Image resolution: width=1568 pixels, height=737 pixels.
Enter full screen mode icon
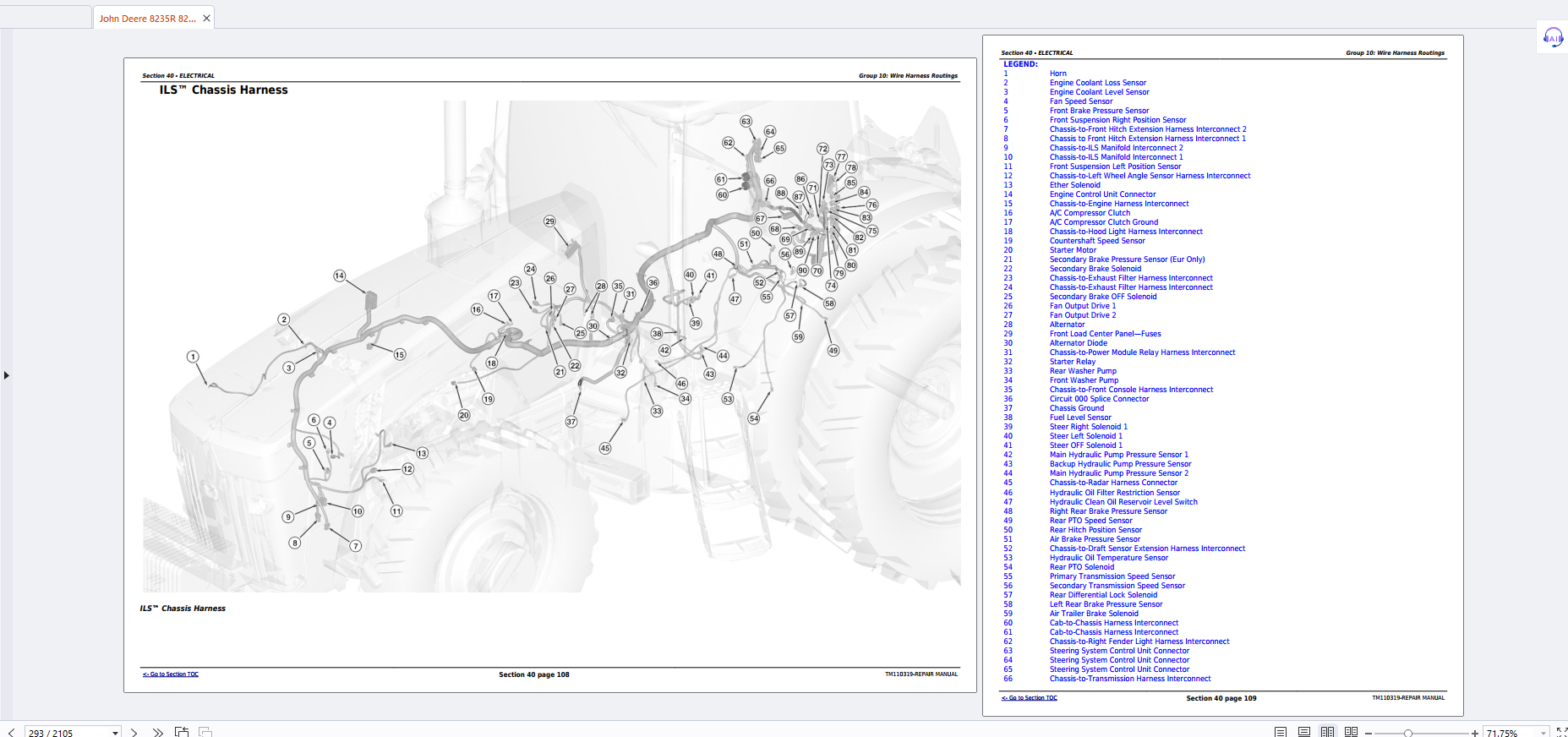(x=1561, y=732)
